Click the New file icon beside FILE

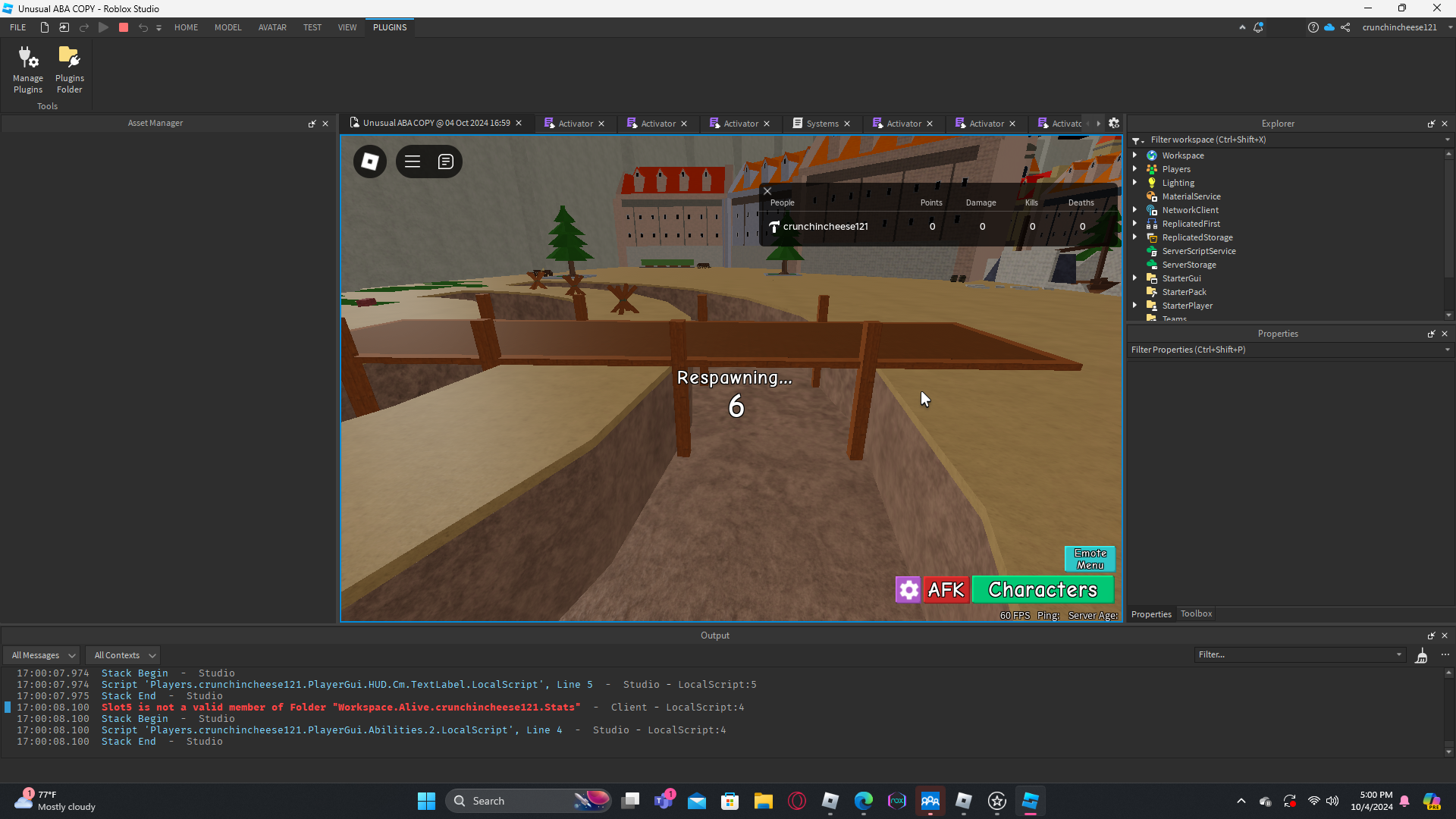tap(45, 27)
